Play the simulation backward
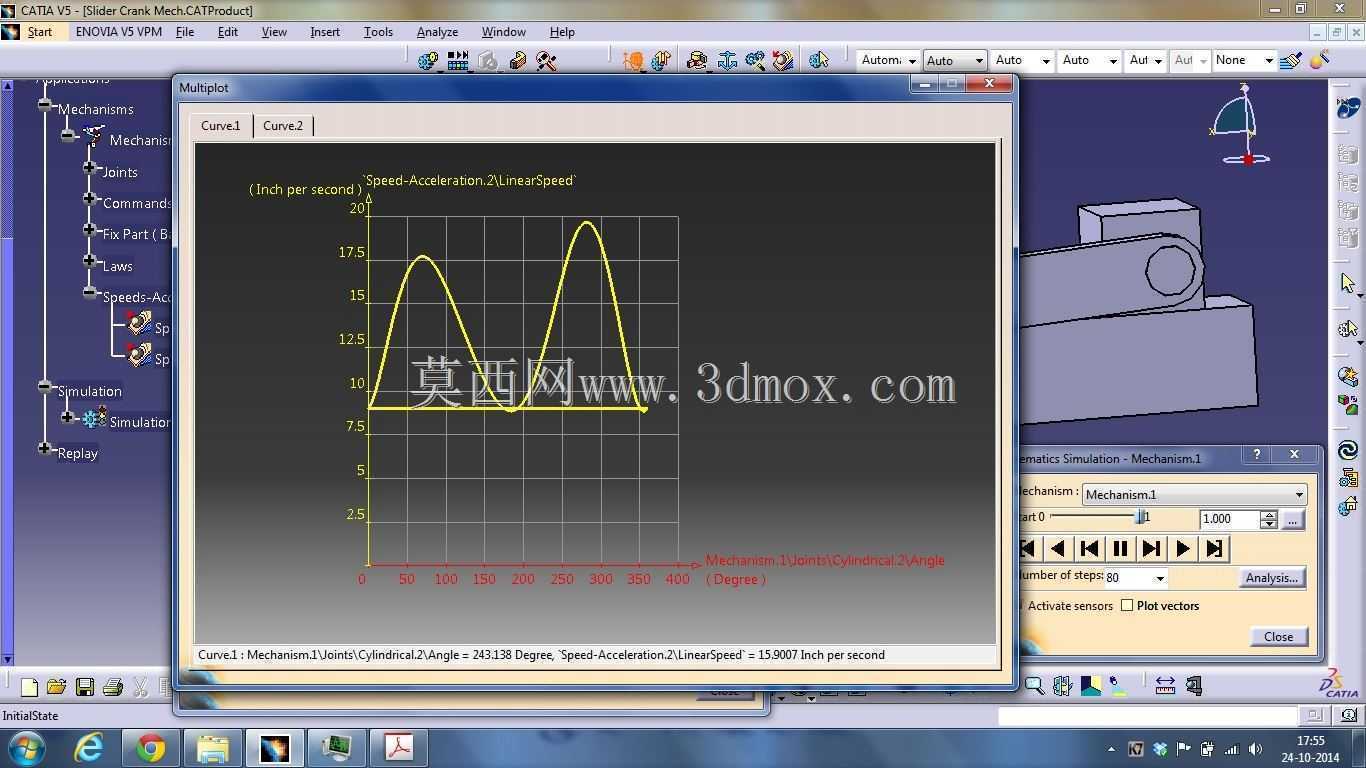The width and height of the screenshot is (1366, 768). point(1058,548)
